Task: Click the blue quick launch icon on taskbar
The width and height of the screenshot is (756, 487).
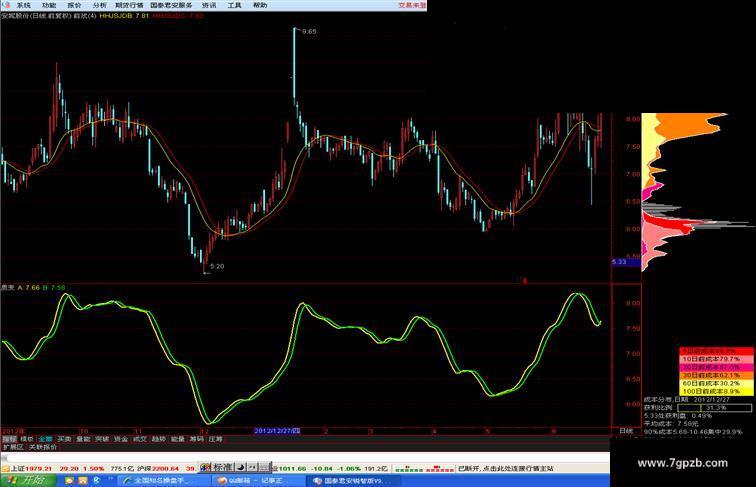Action: pos(96,481)
